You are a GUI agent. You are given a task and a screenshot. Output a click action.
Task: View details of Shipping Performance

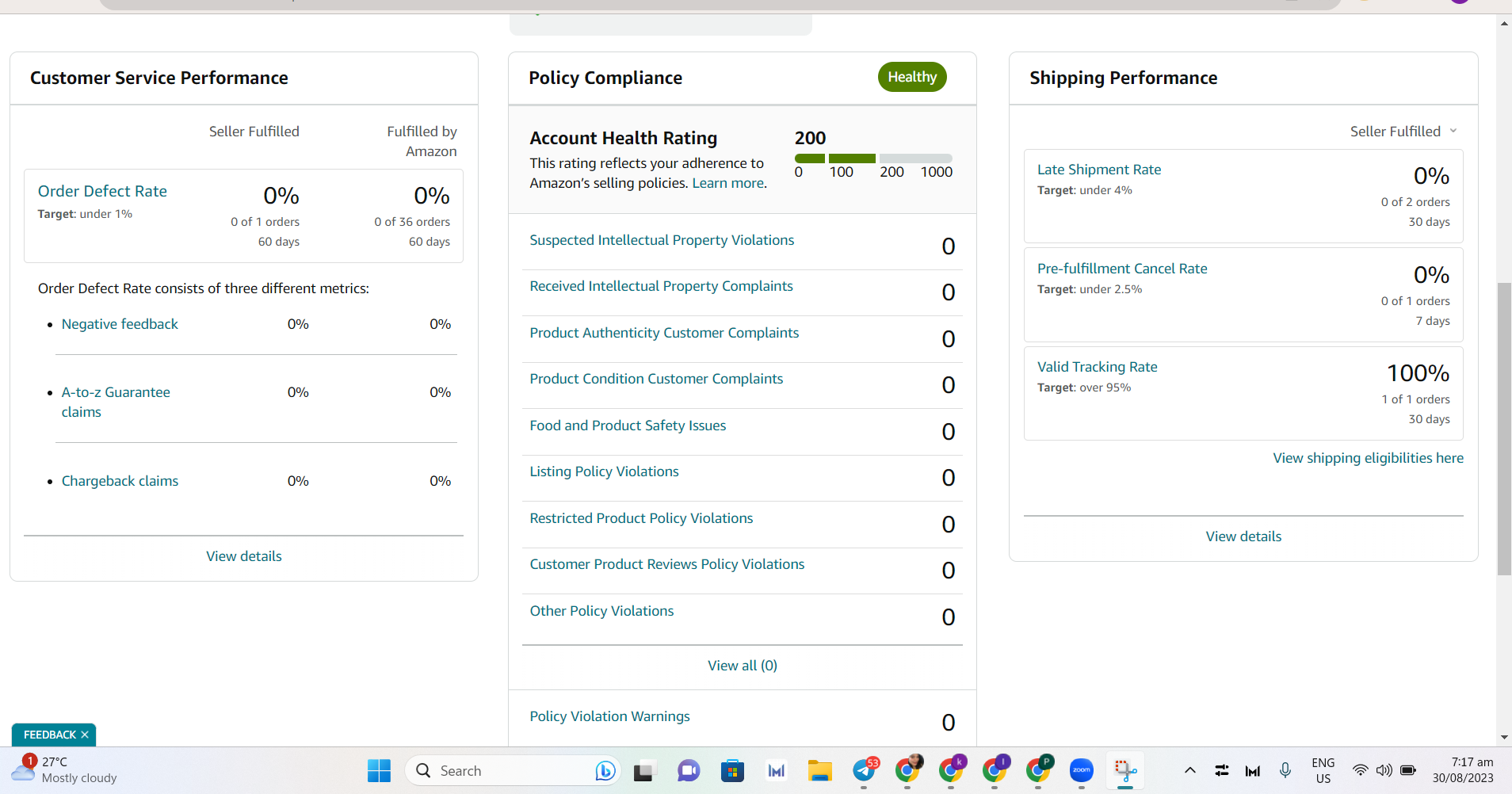click(1243, 536)
